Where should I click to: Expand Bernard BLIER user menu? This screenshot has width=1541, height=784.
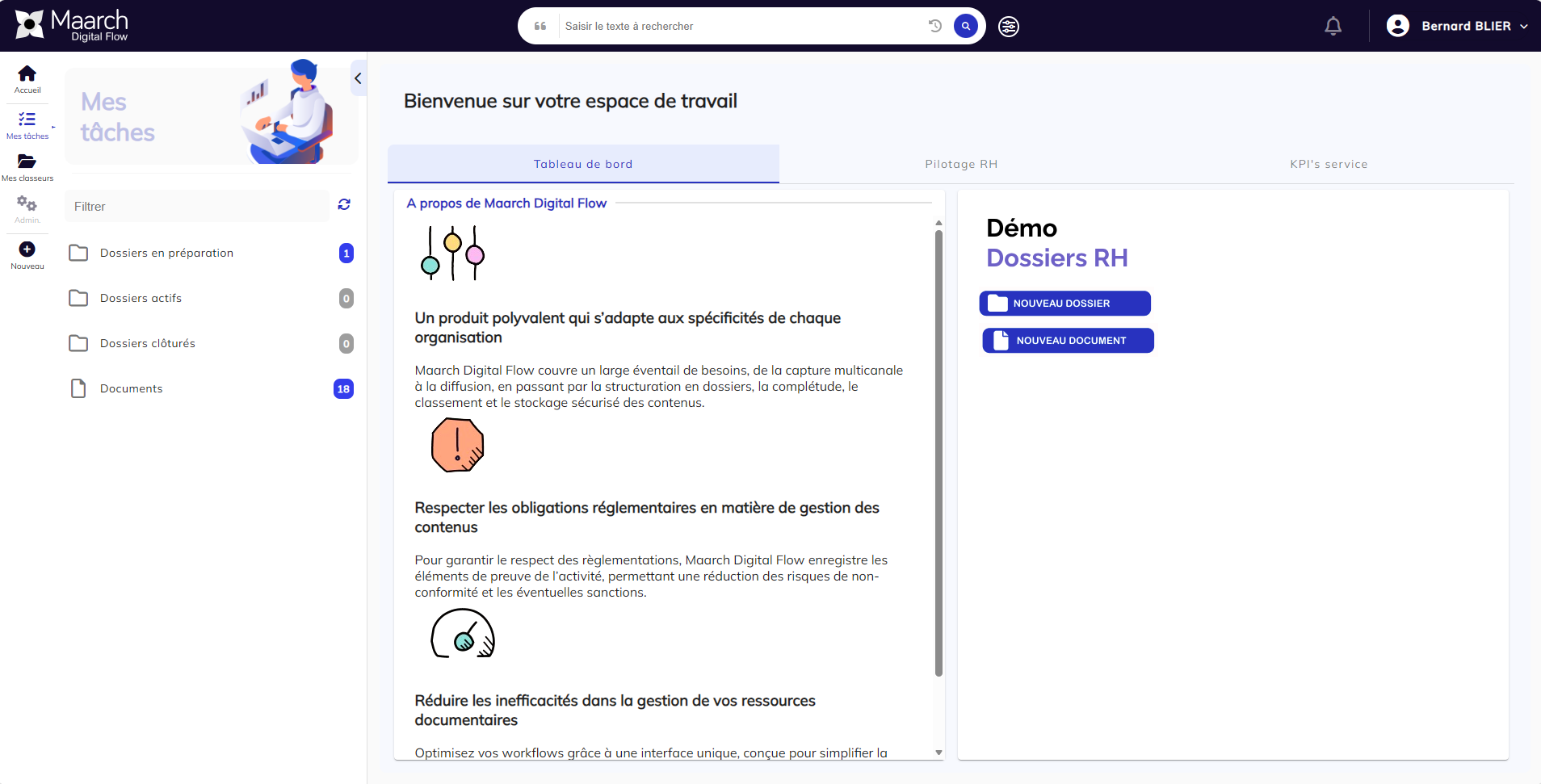click(x=1457, y=26)
